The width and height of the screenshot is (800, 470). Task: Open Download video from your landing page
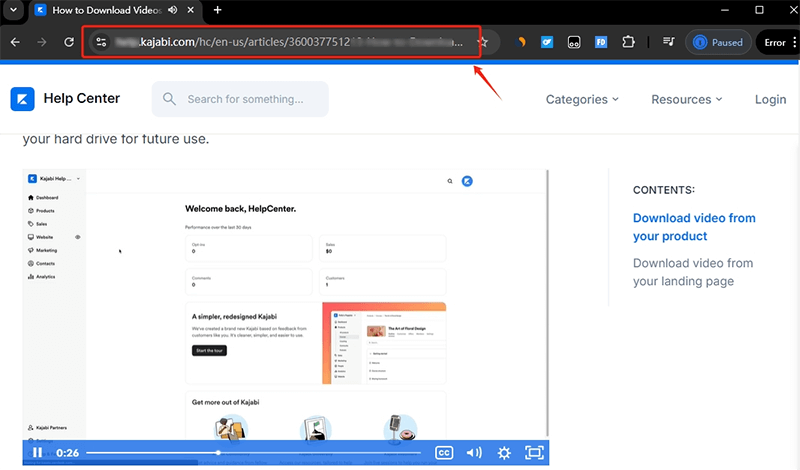point(693,272)
